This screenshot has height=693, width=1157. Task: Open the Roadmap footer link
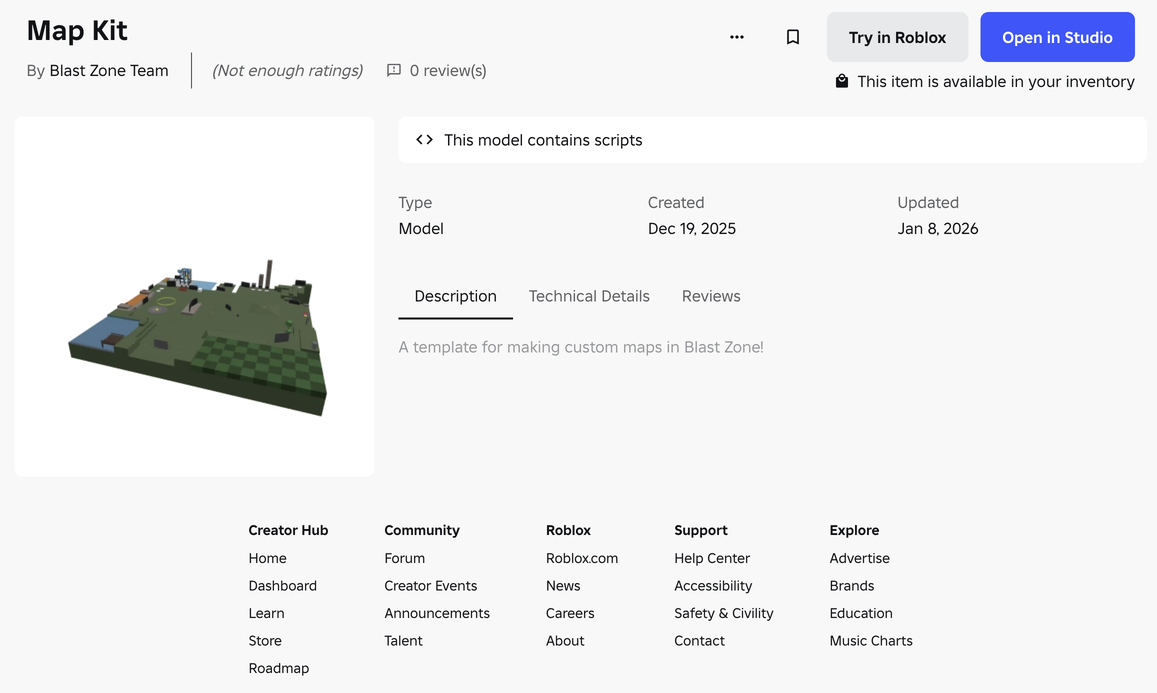point(279,668)
